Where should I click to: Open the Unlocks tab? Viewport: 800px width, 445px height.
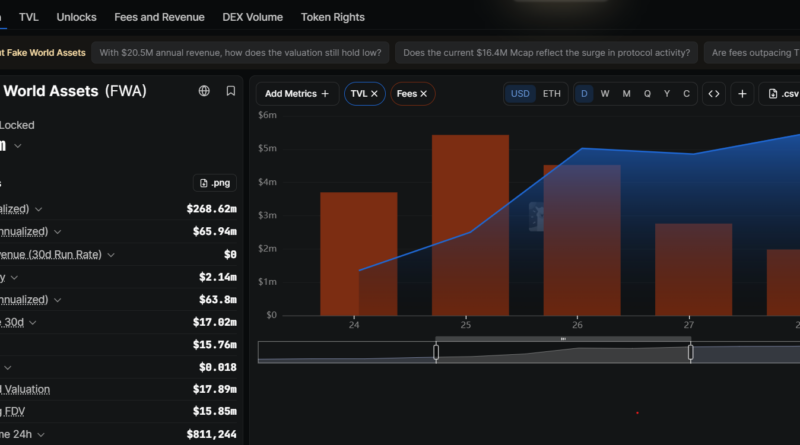(77, 17)
